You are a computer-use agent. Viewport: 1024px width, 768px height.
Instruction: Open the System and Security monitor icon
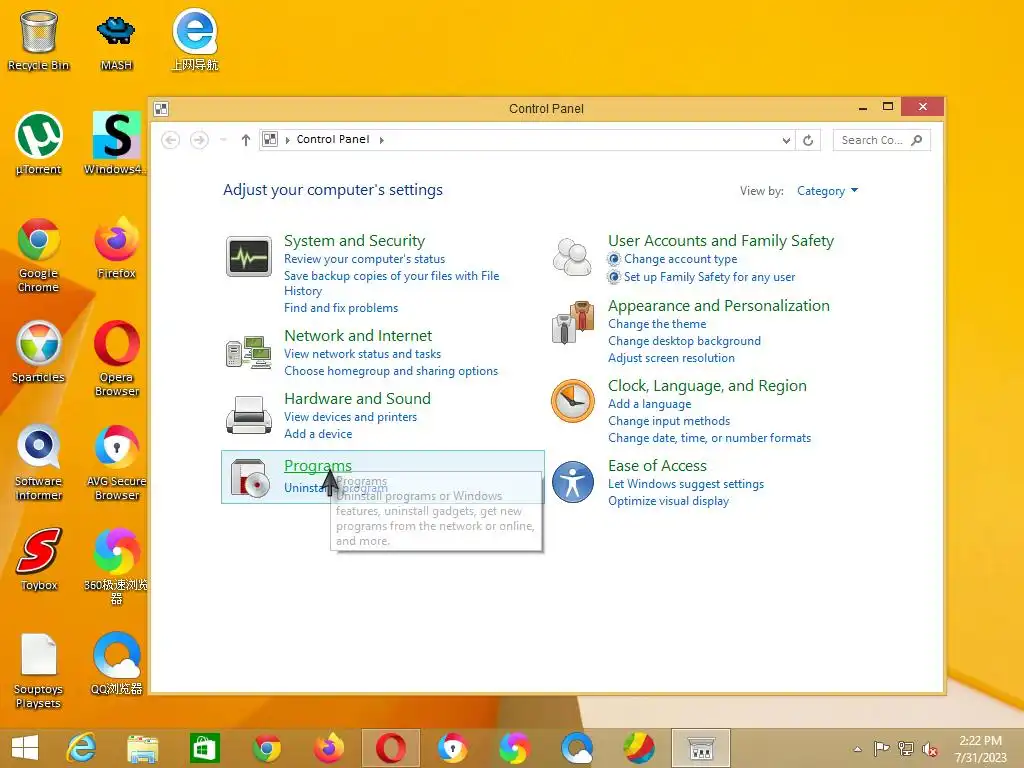pos(248,257)
